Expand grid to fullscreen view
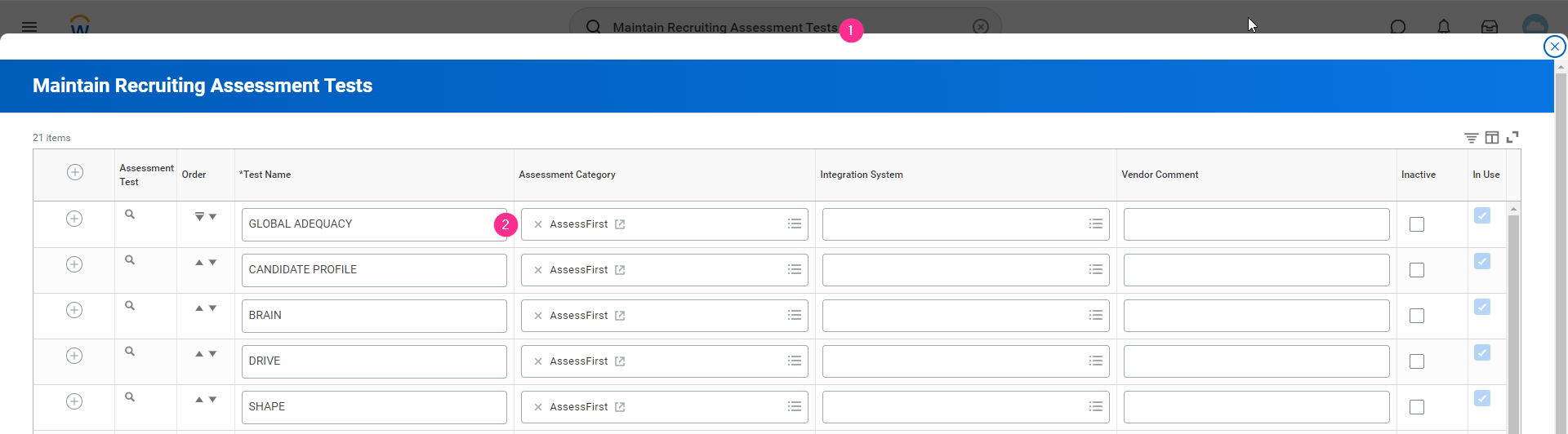Screen dimensions: 1568x434 pos(1512,137)
